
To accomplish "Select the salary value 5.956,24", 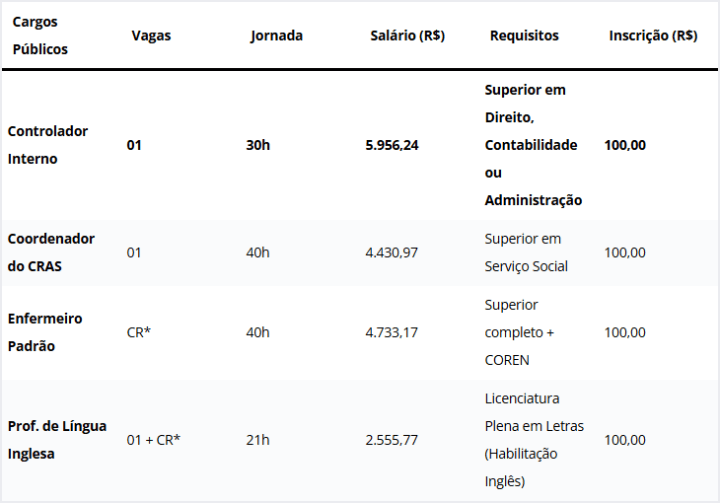I will point(392,145).
